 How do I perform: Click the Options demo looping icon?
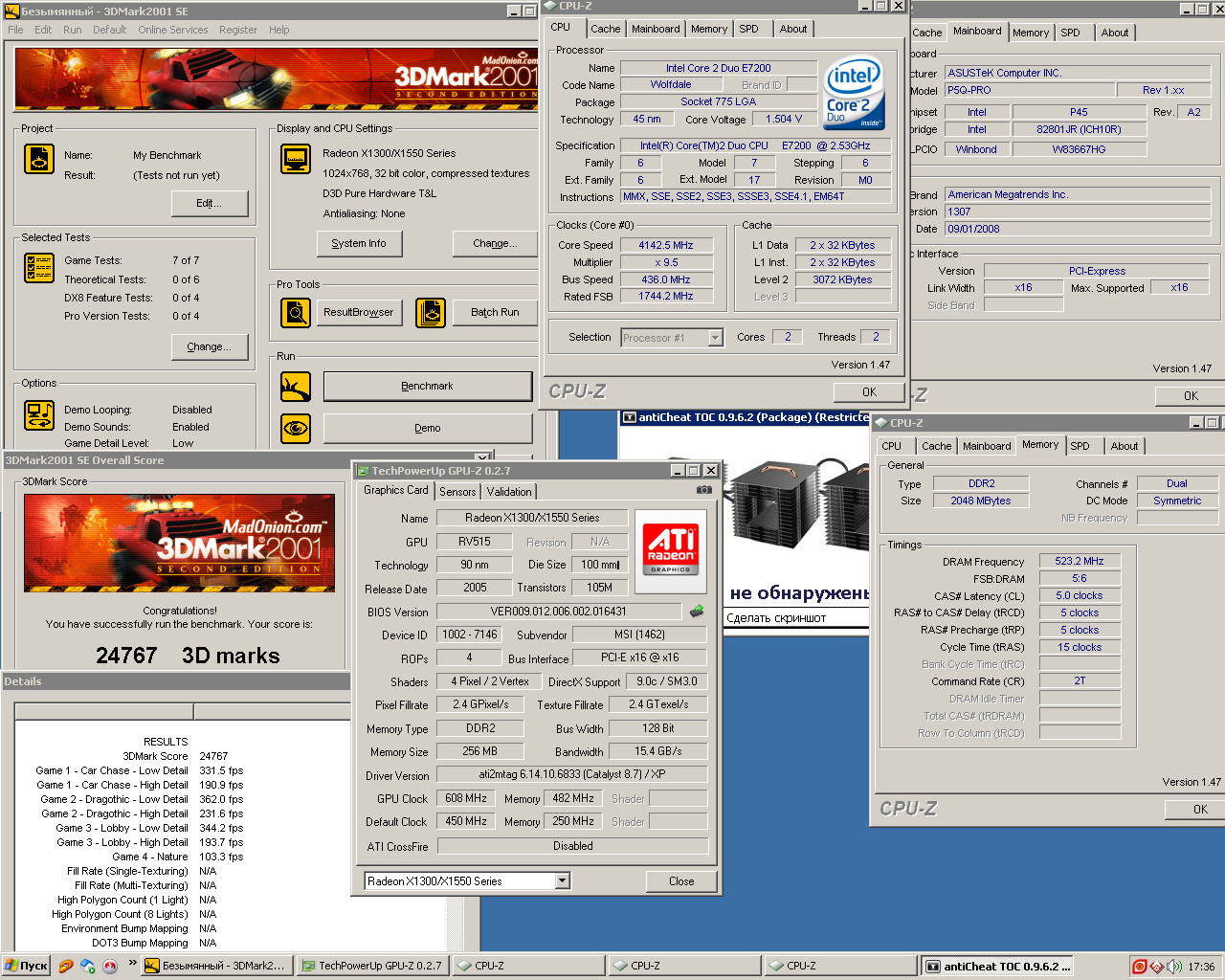39,415
